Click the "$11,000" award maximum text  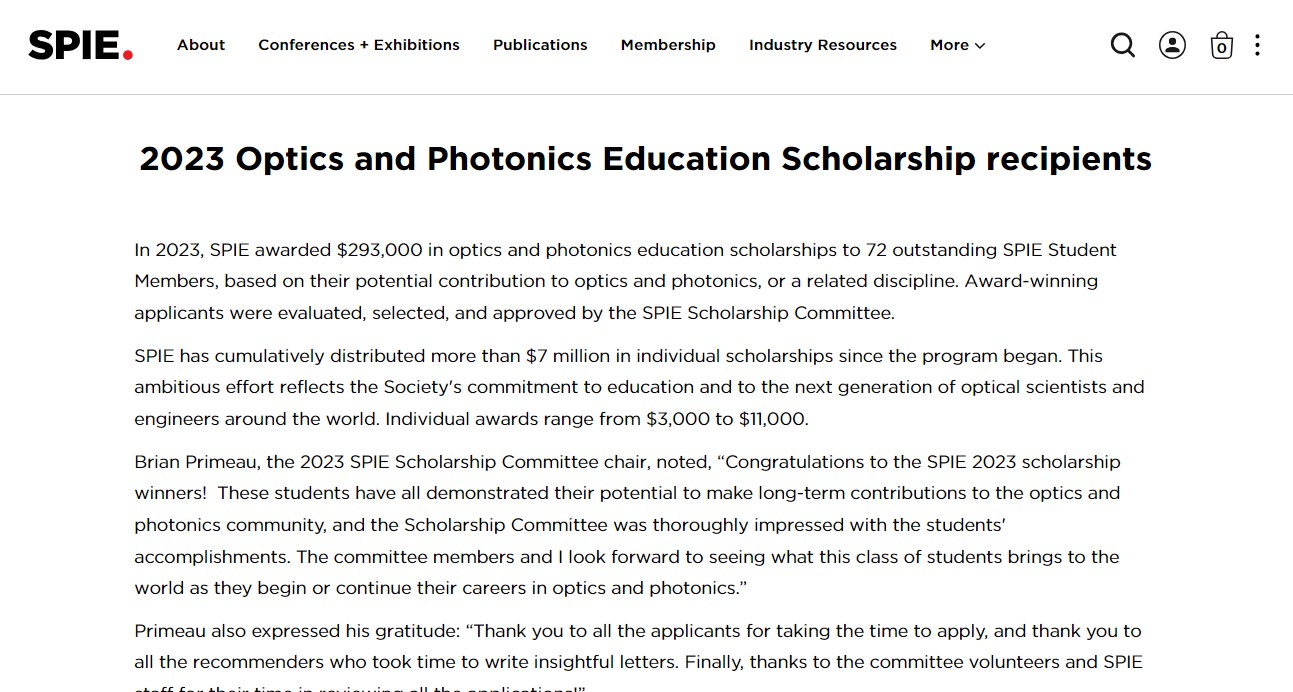(772, 419)
